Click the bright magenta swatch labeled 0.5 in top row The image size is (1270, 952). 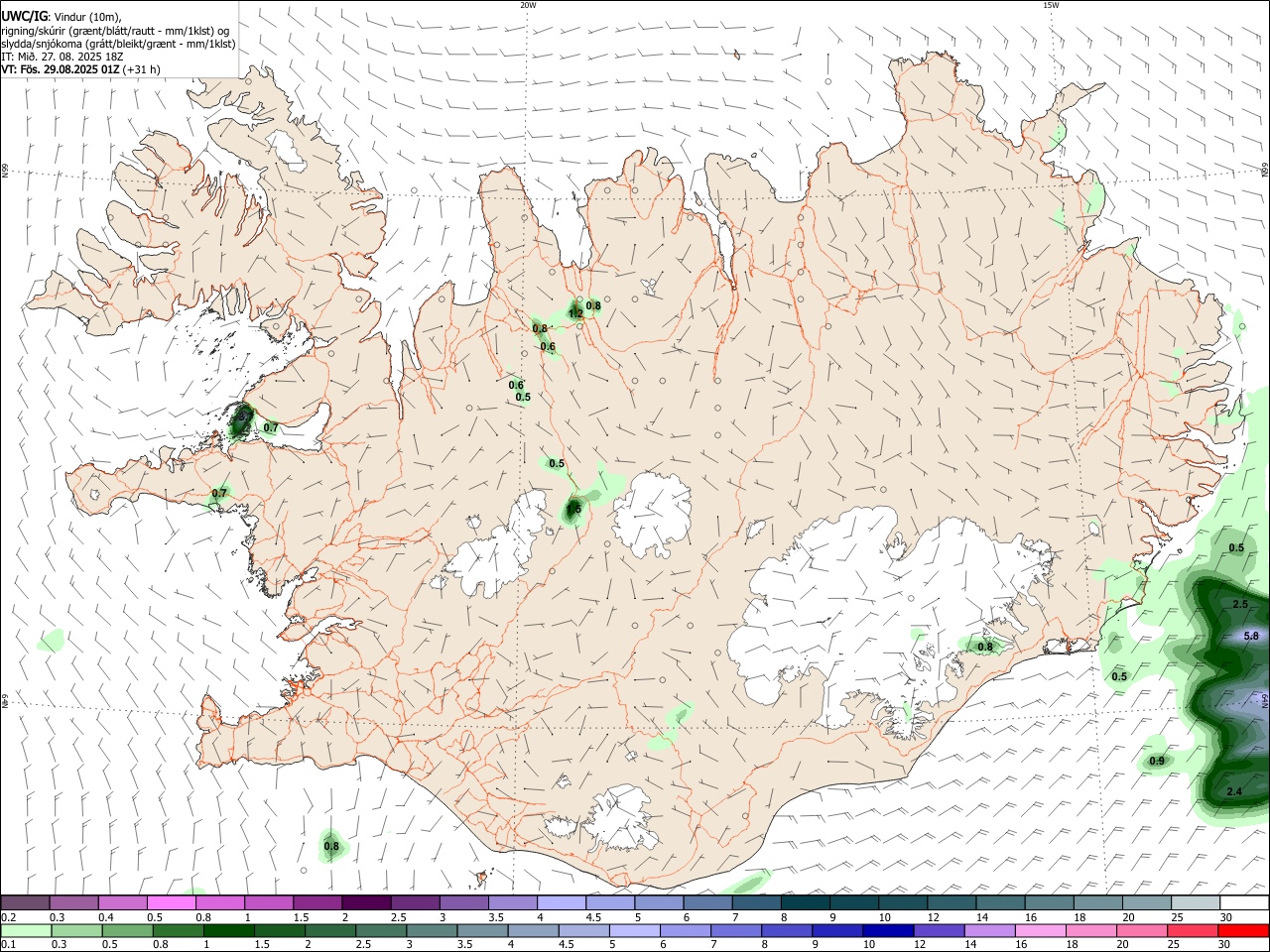pyautogui.click(x=171, y=903)
